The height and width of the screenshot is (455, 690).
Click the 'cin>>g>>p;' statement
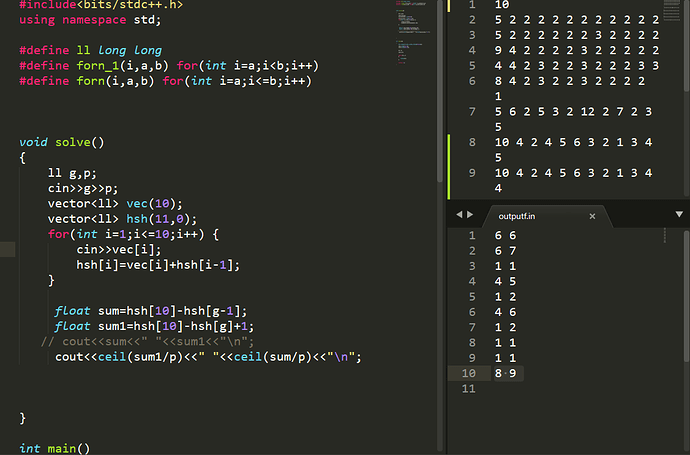[83, 188]
